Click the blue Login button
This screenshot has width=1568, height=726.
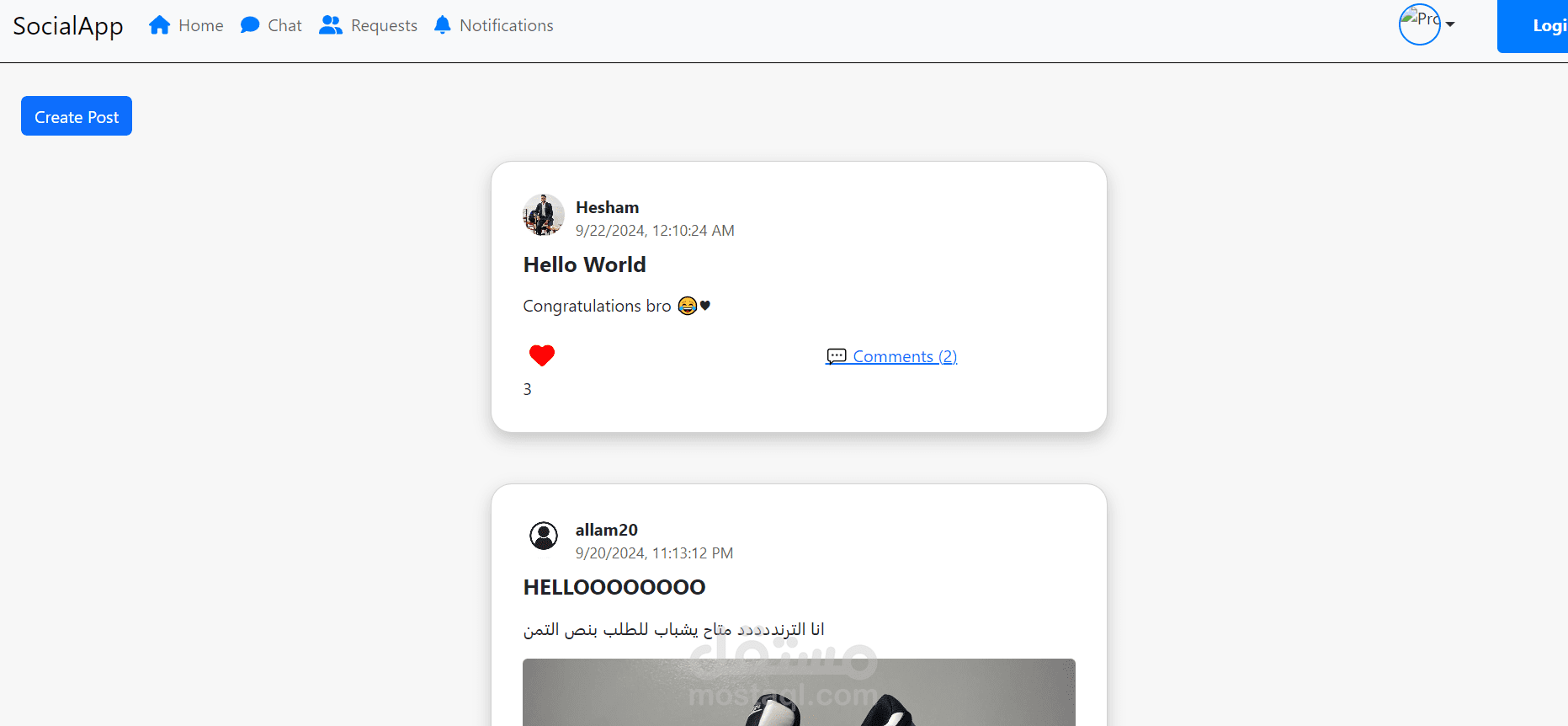1533,26
